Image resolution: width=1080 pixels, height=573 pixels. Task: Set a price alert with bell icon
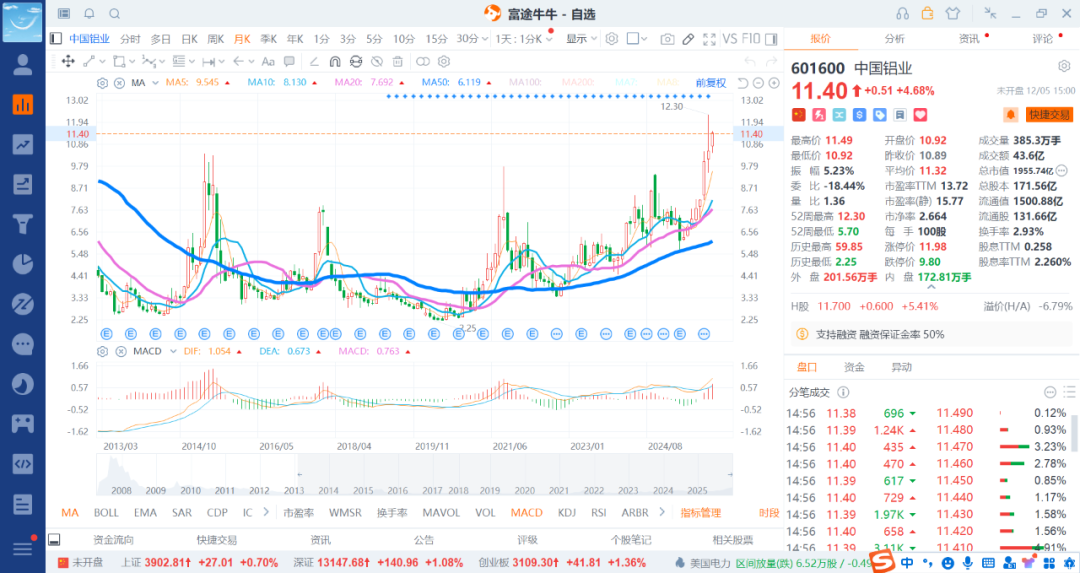[x=1010, y=114]
